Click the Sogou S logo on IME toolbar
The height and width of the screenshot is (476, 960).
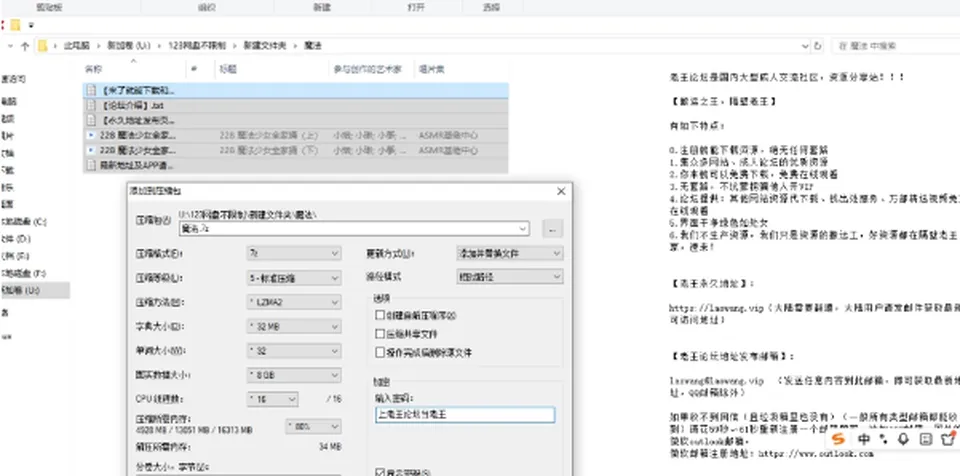(839, 439)
